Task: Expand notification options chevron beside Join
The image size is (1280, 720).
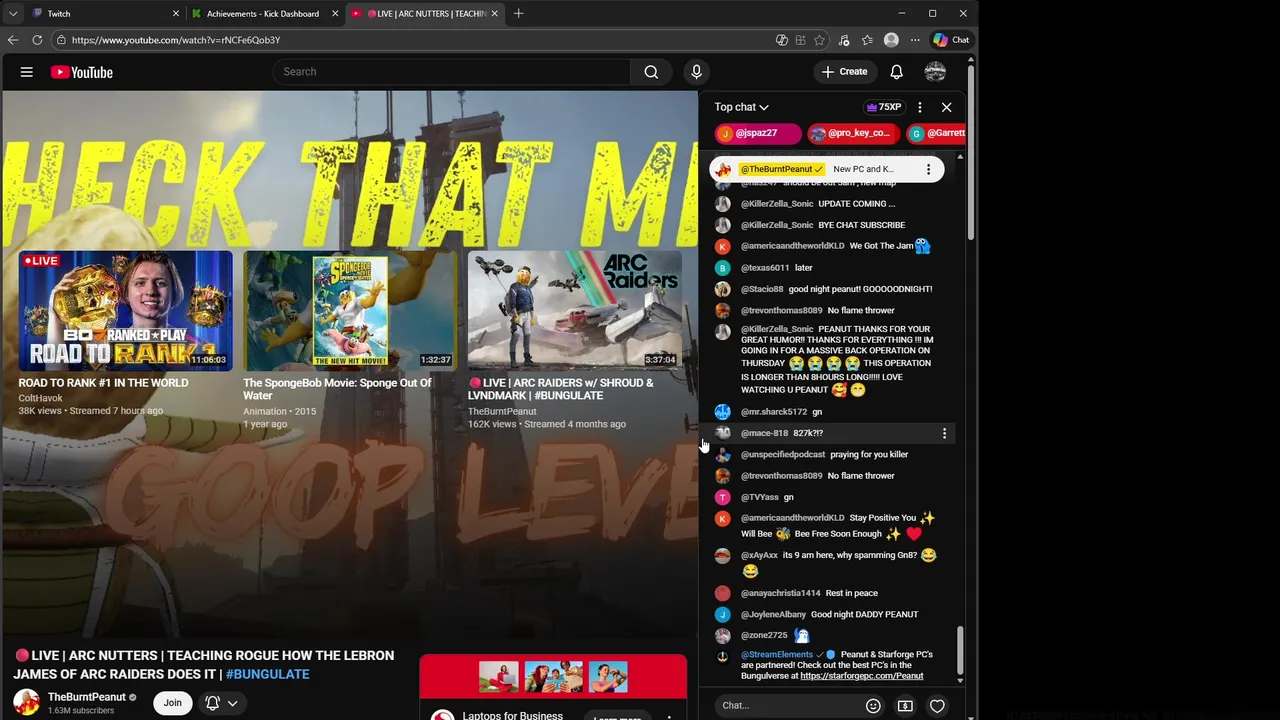Action: [x=232, y=703]
